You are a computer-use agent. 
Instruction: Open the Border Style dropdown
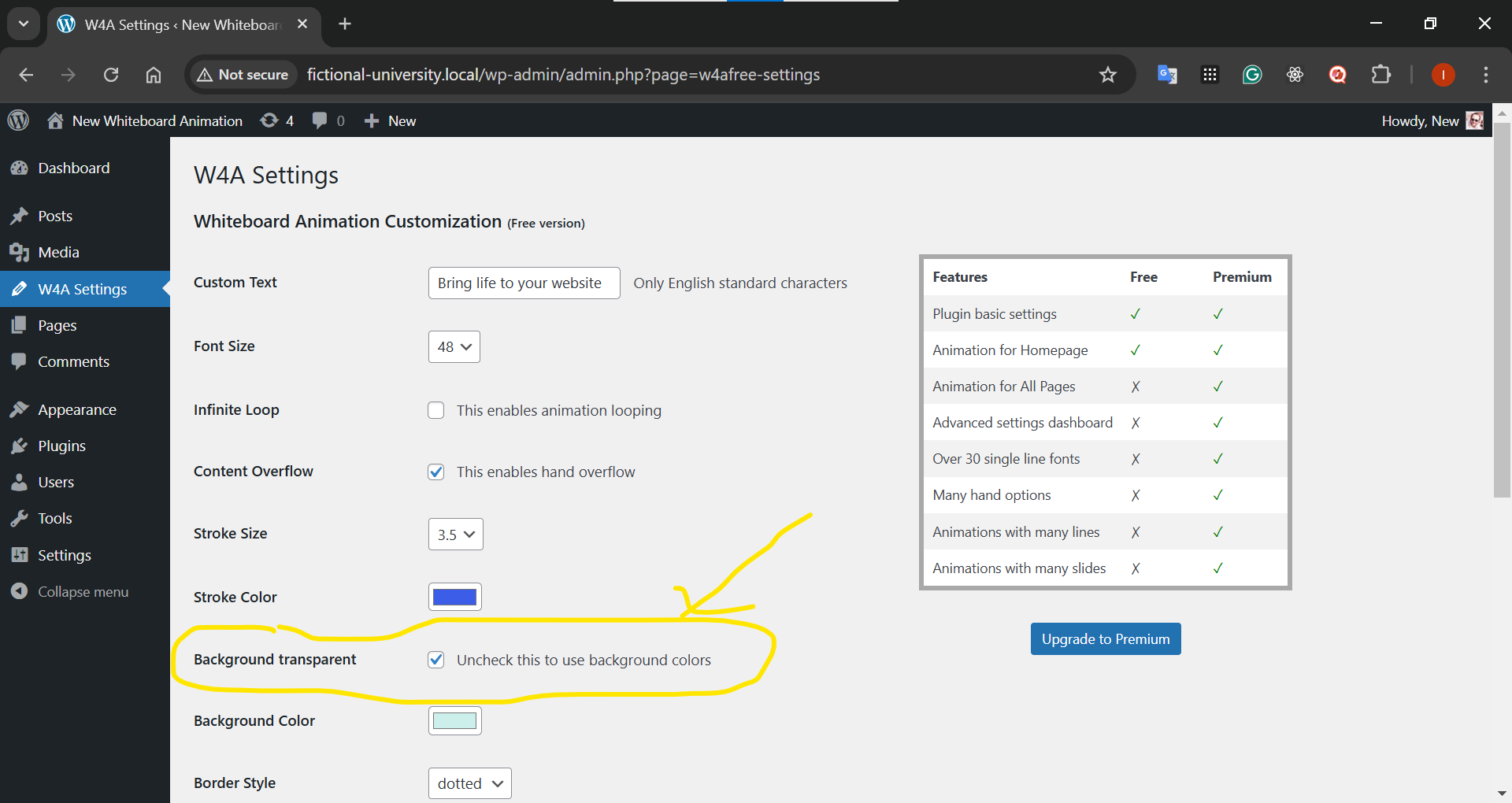(469, 783)
